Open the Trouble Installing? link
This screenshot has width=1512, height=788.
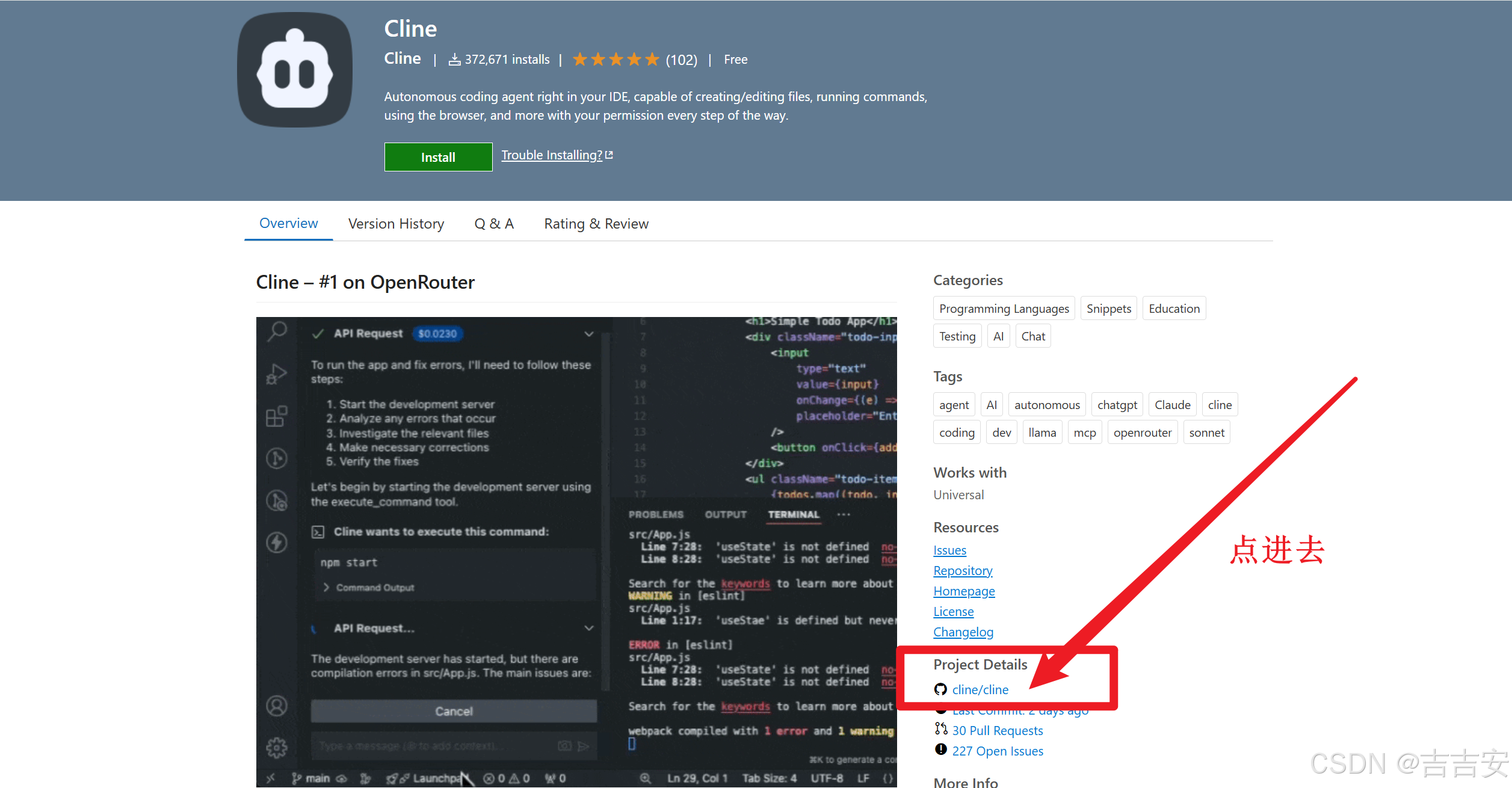pos(557,155)
